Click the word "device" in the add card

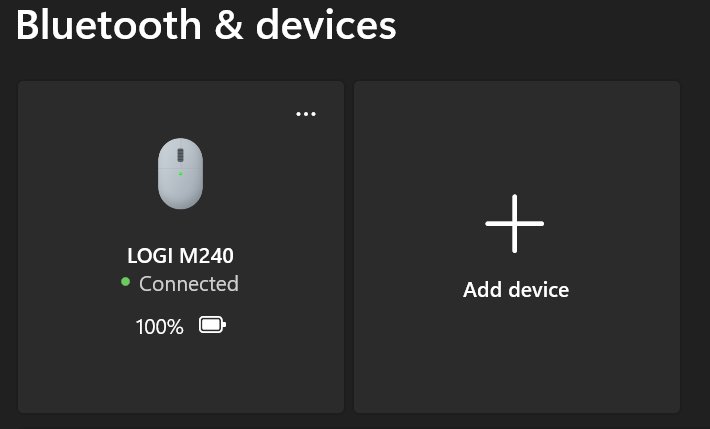click(537, 290)
